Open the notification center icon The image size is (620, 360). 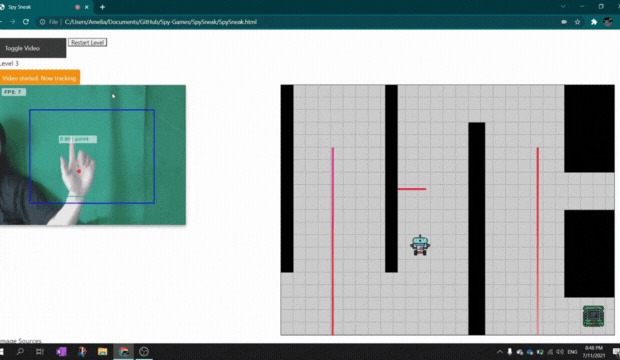[616, 352]
